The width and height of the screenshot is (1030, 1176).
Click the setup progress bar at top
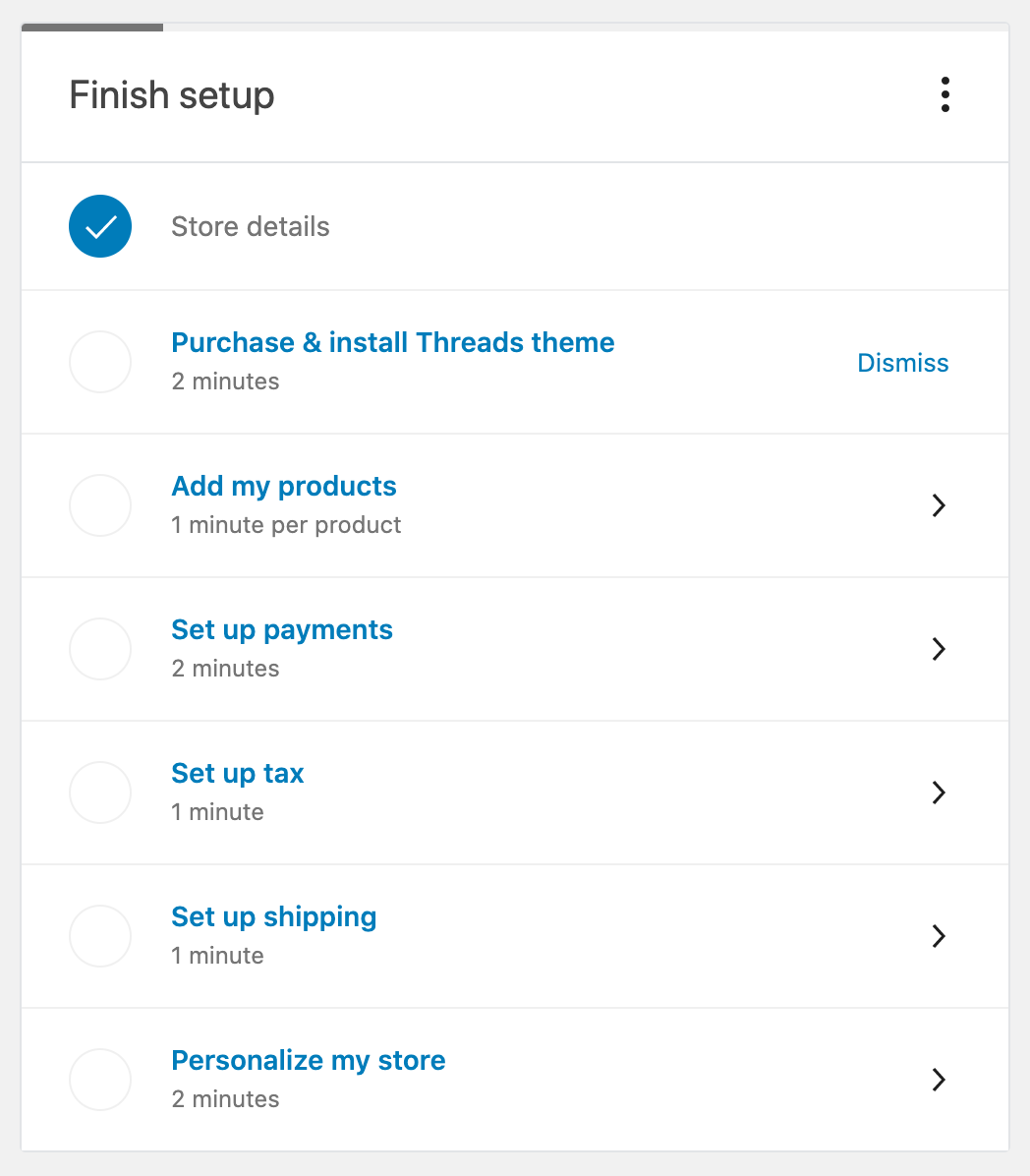click(92, 28)
